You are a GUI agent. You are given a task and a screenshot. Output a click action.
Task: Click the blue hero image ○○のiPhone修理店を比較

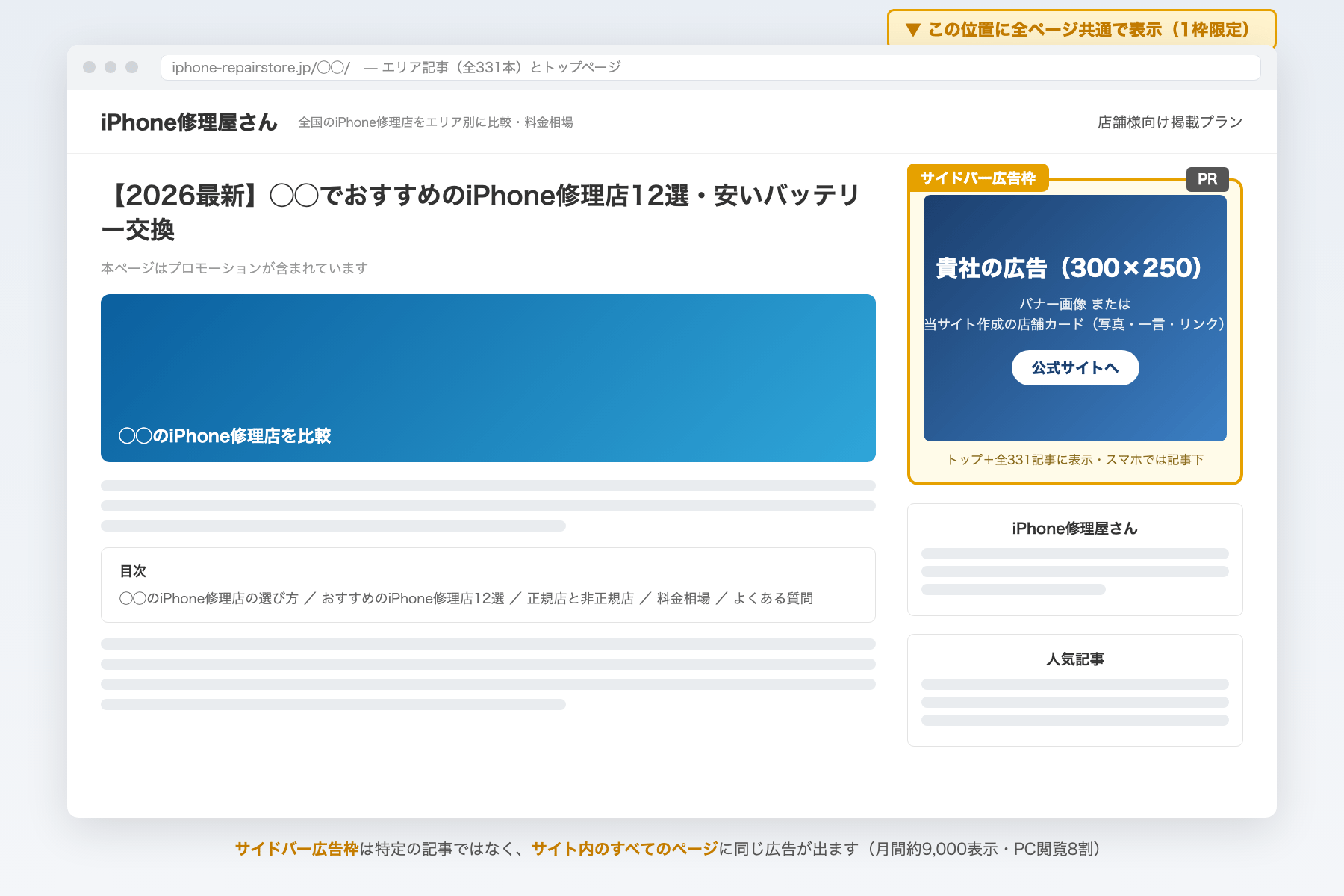(x=488, y=378)
